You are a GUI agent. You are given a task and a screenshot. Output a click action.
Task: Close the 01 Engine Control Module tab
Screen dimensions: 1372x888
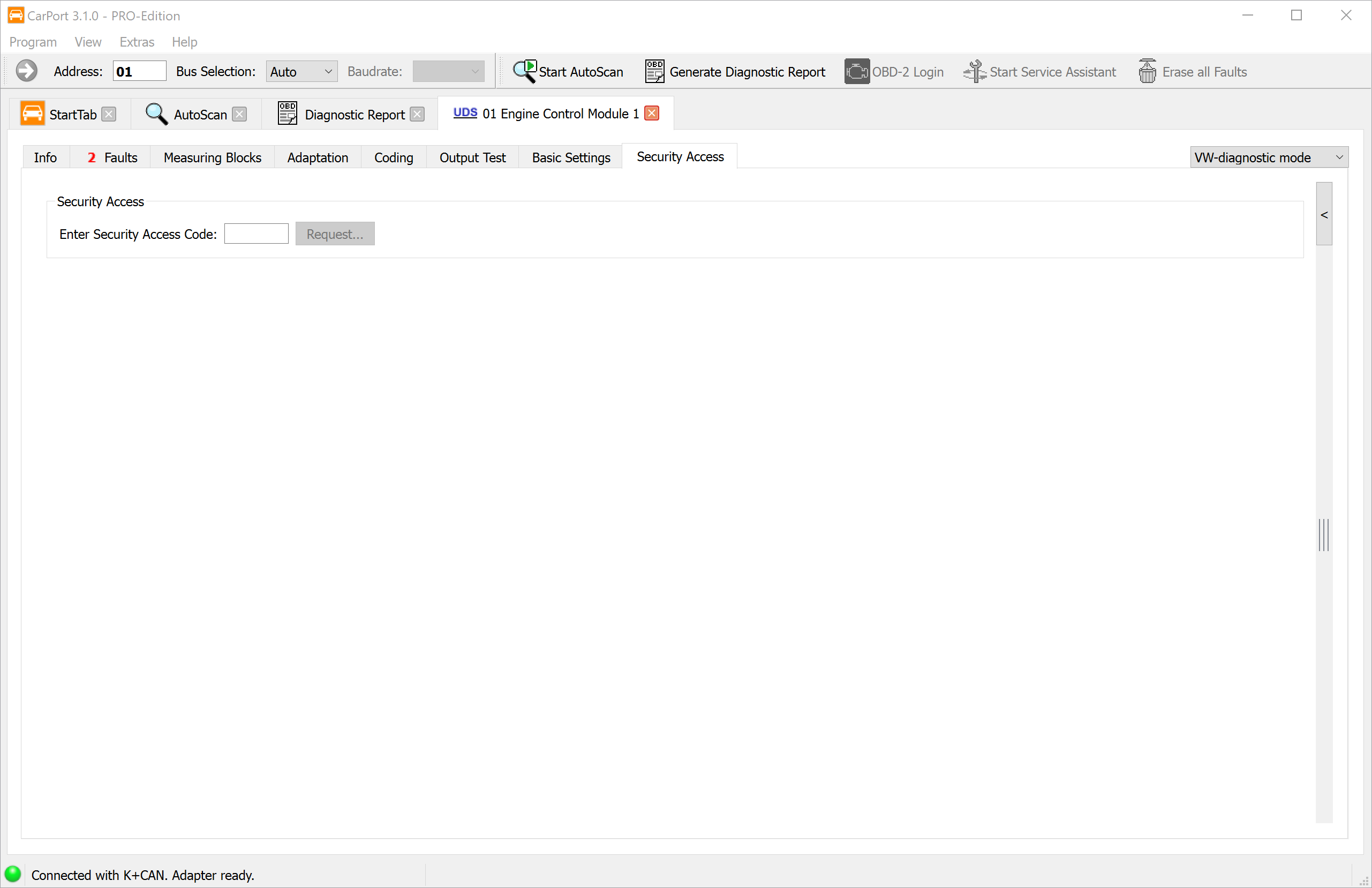pyautogui.click(x=652, y=113)
